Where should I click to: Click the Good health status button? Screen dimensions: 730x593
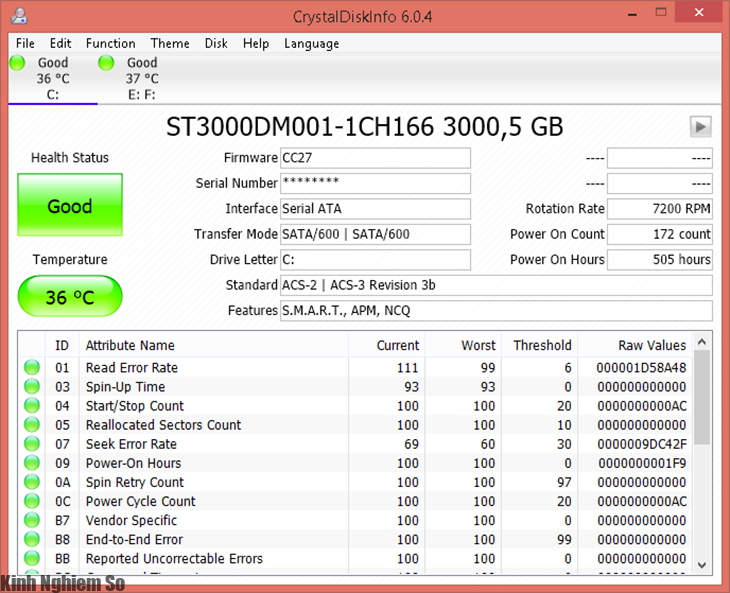[x=70, y=205]
